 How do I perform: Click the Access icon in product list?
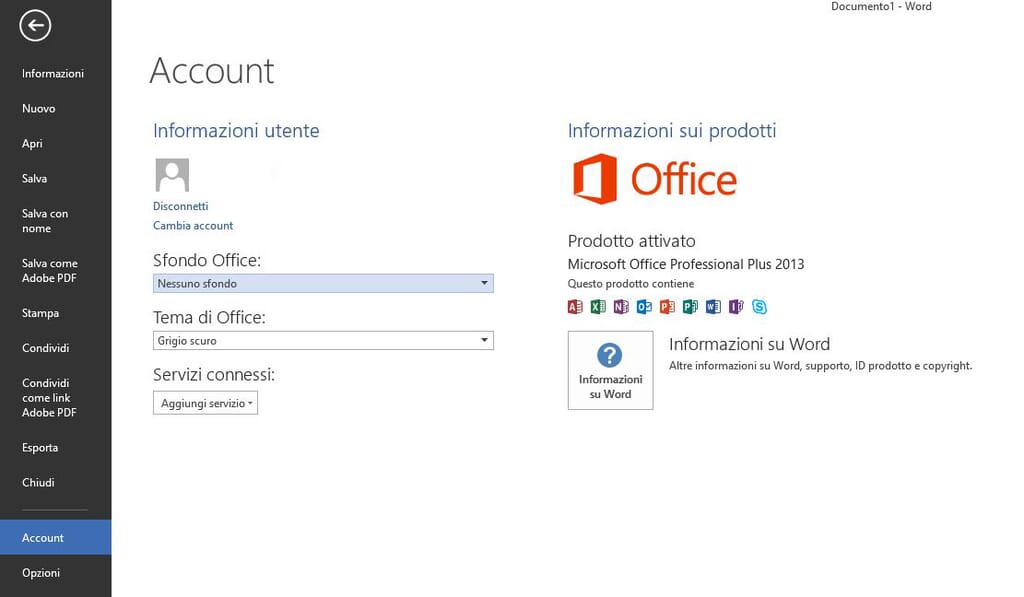pos(575,307)
